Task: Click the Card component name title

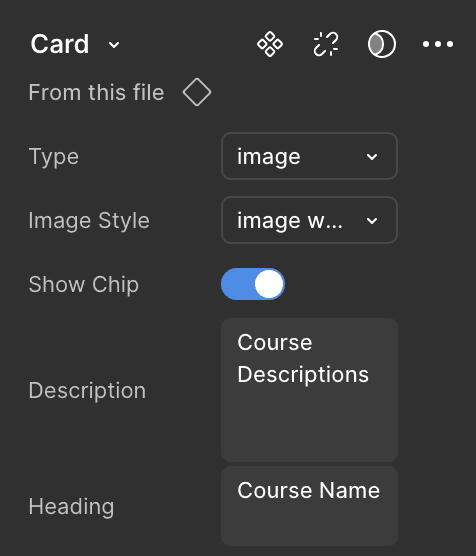Action: pos(60,44)
